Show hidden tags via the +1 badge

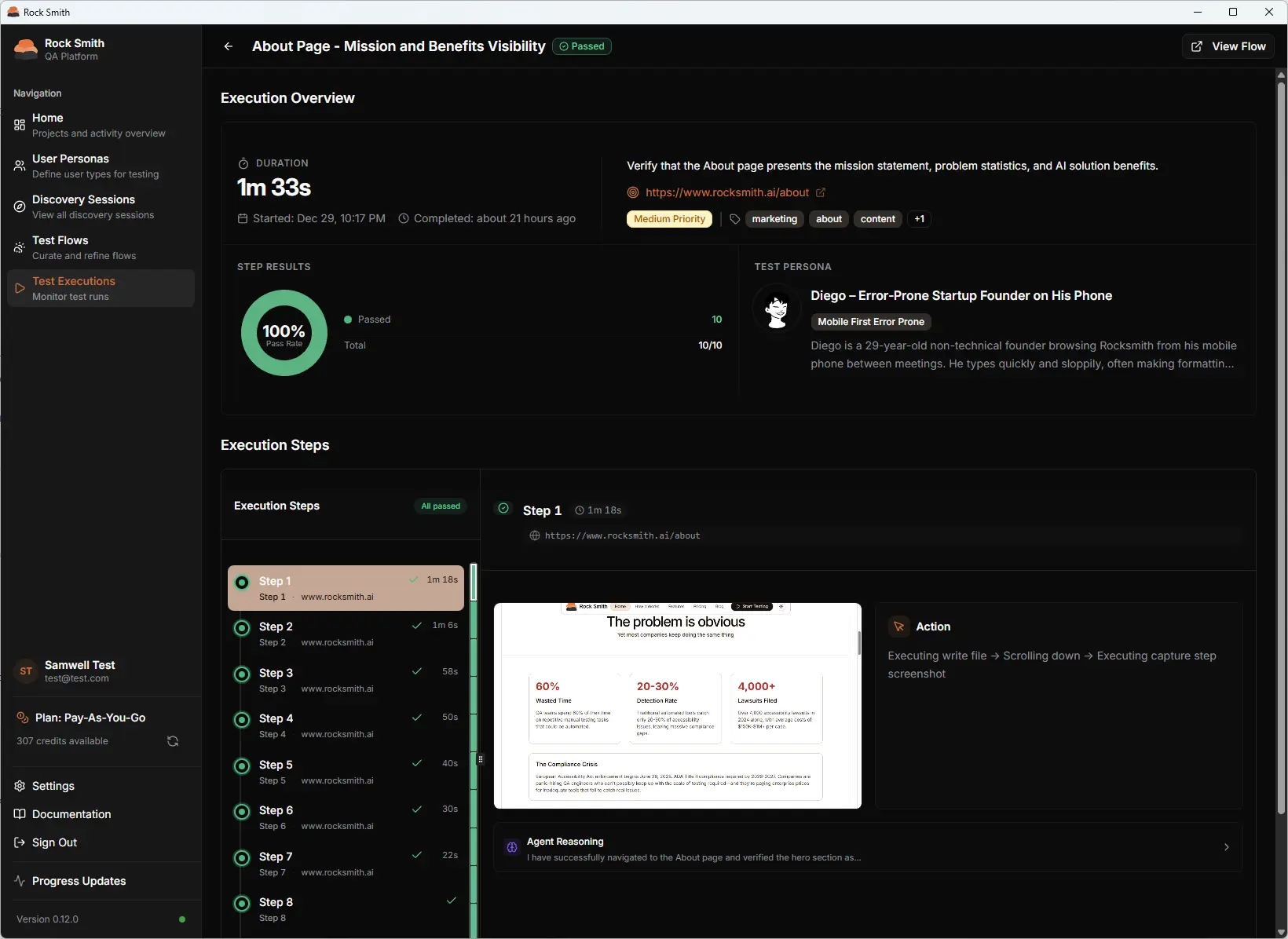[919, 219]
